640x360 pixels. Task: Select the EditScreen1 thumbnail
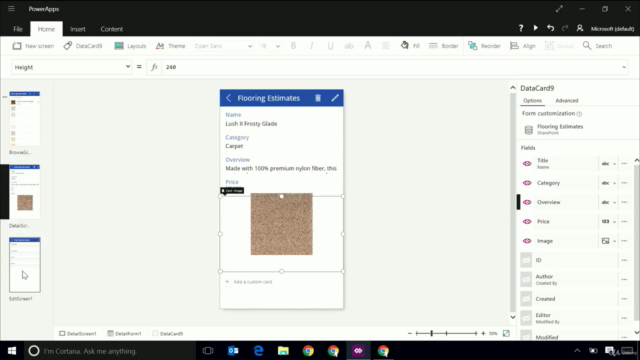point(24,265)
